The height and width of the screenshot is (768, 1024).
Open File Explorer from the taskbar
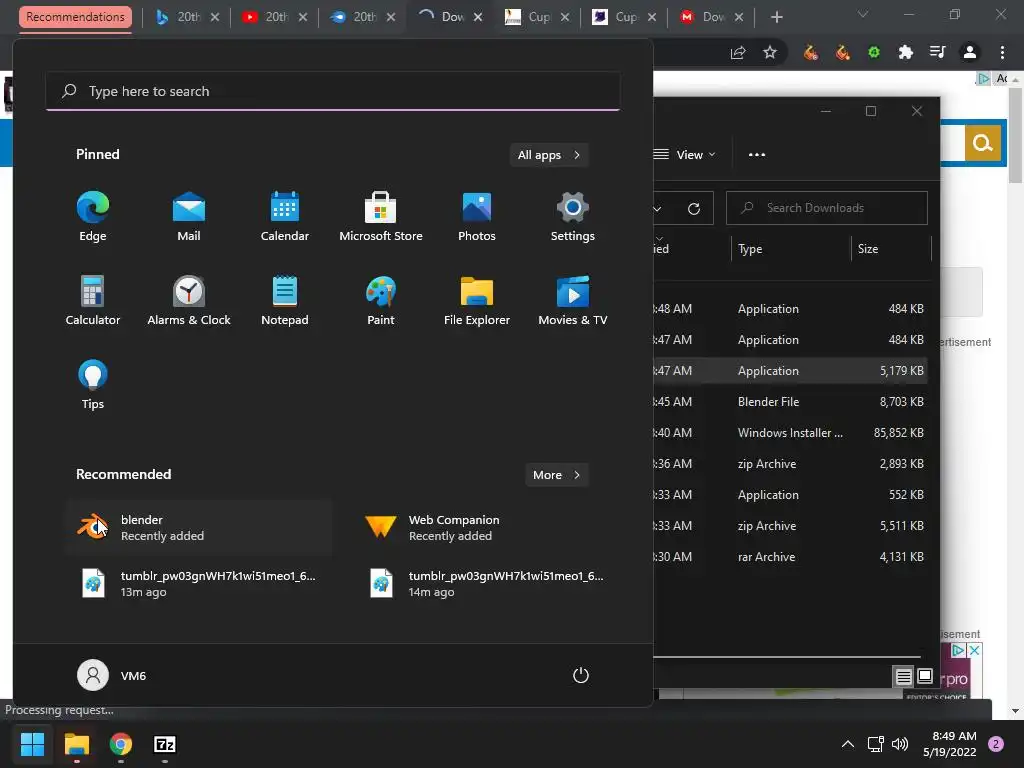pyautogui.click(x=76, y=744)
